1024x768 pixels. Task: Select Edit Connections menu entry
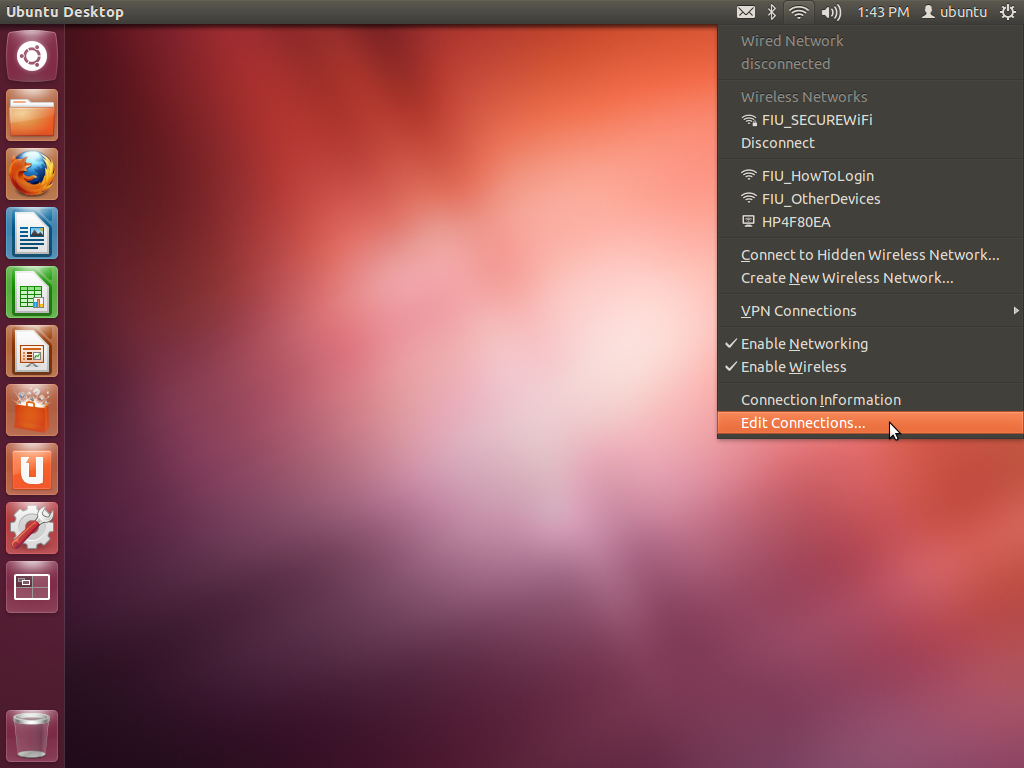pos(803,423)
